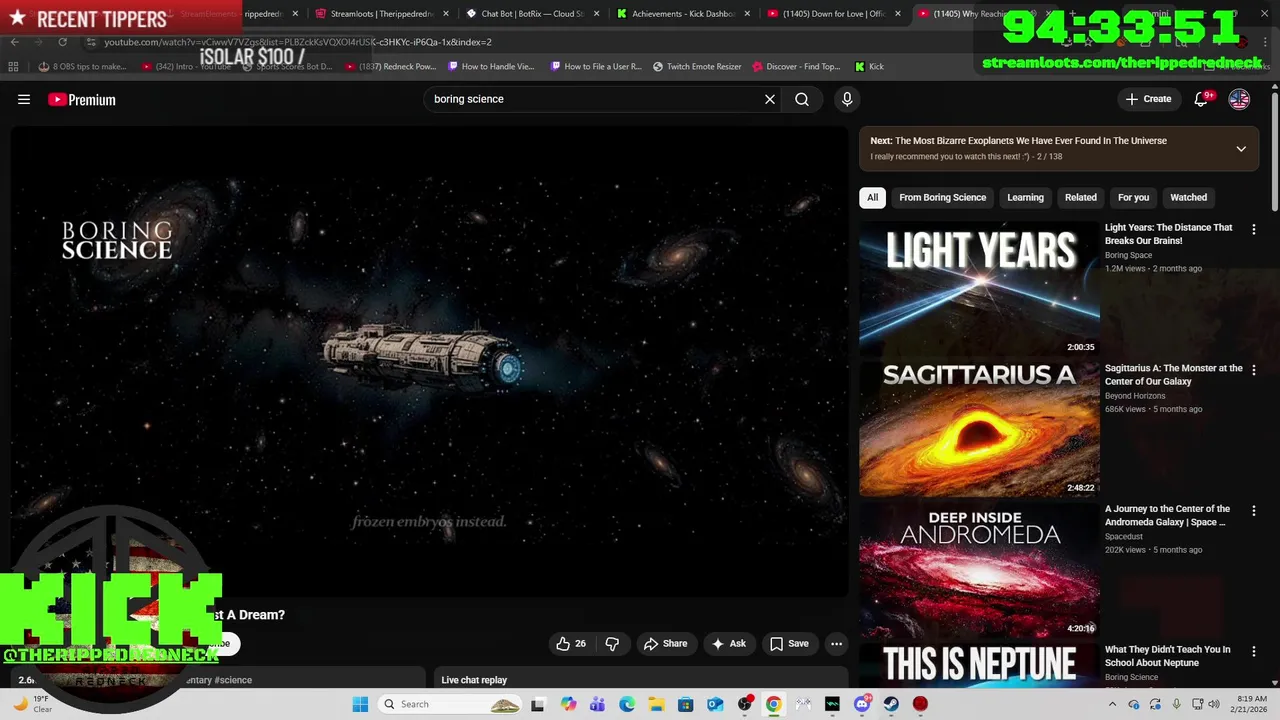Start voice search with microphone icon

pyautogui.click(x=847, y=99)
